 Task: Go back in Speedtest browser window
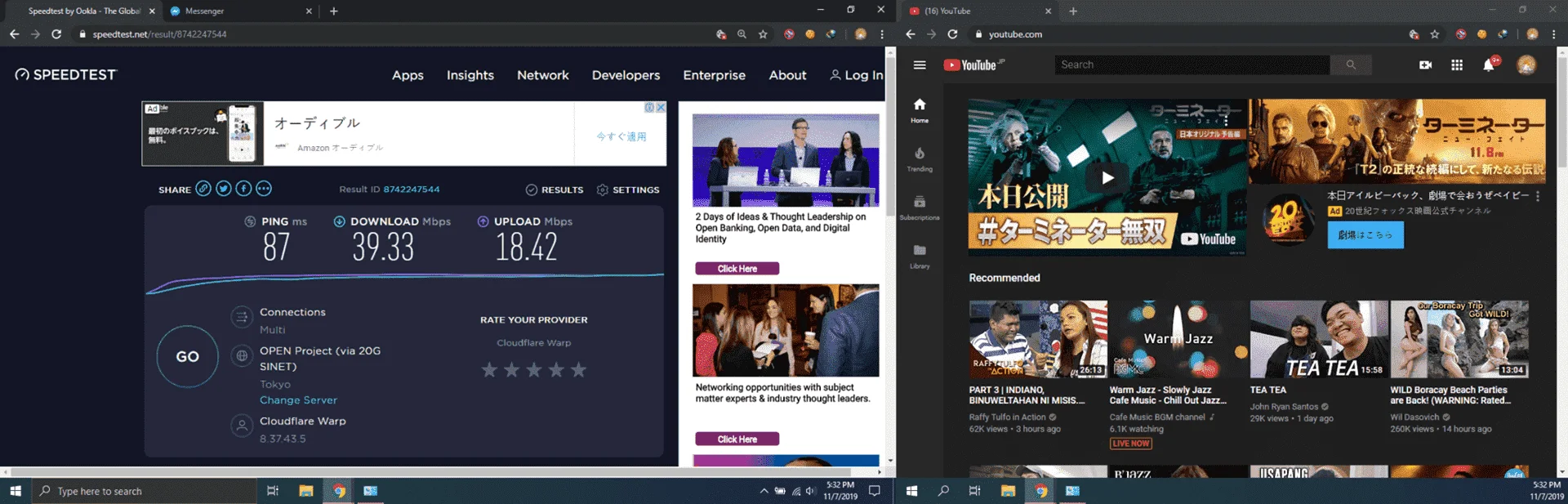pyautogui.click(x=14, y=34)
